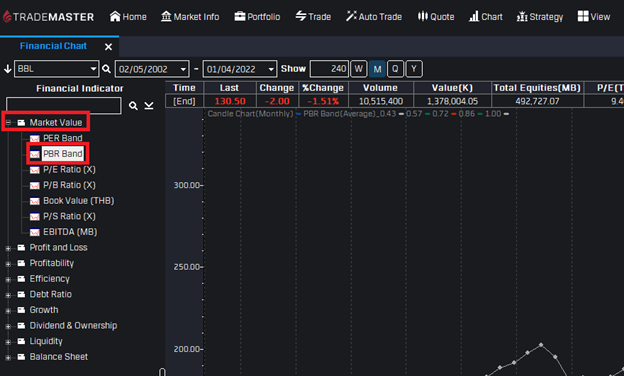Screen dimensions: 624x376
Task: Select the EBITDA (MB) indicator
Action: pyautogui.click(x=70, y=232)
